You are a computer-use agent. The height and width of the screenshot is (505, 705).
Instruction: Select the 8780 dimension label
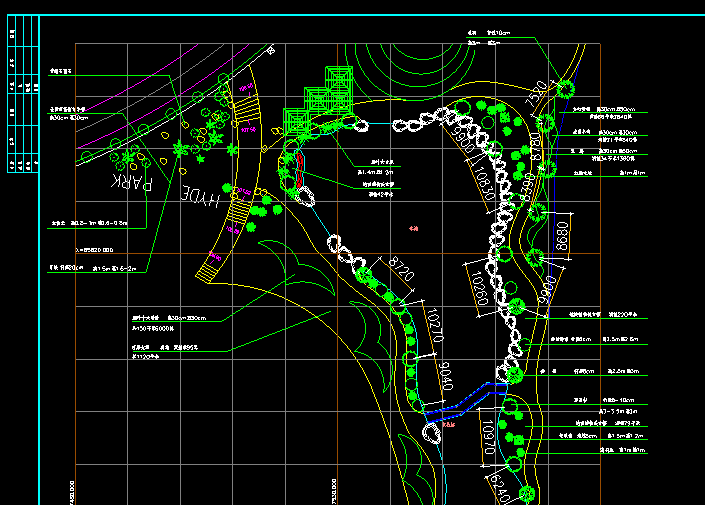click(535, 146)
